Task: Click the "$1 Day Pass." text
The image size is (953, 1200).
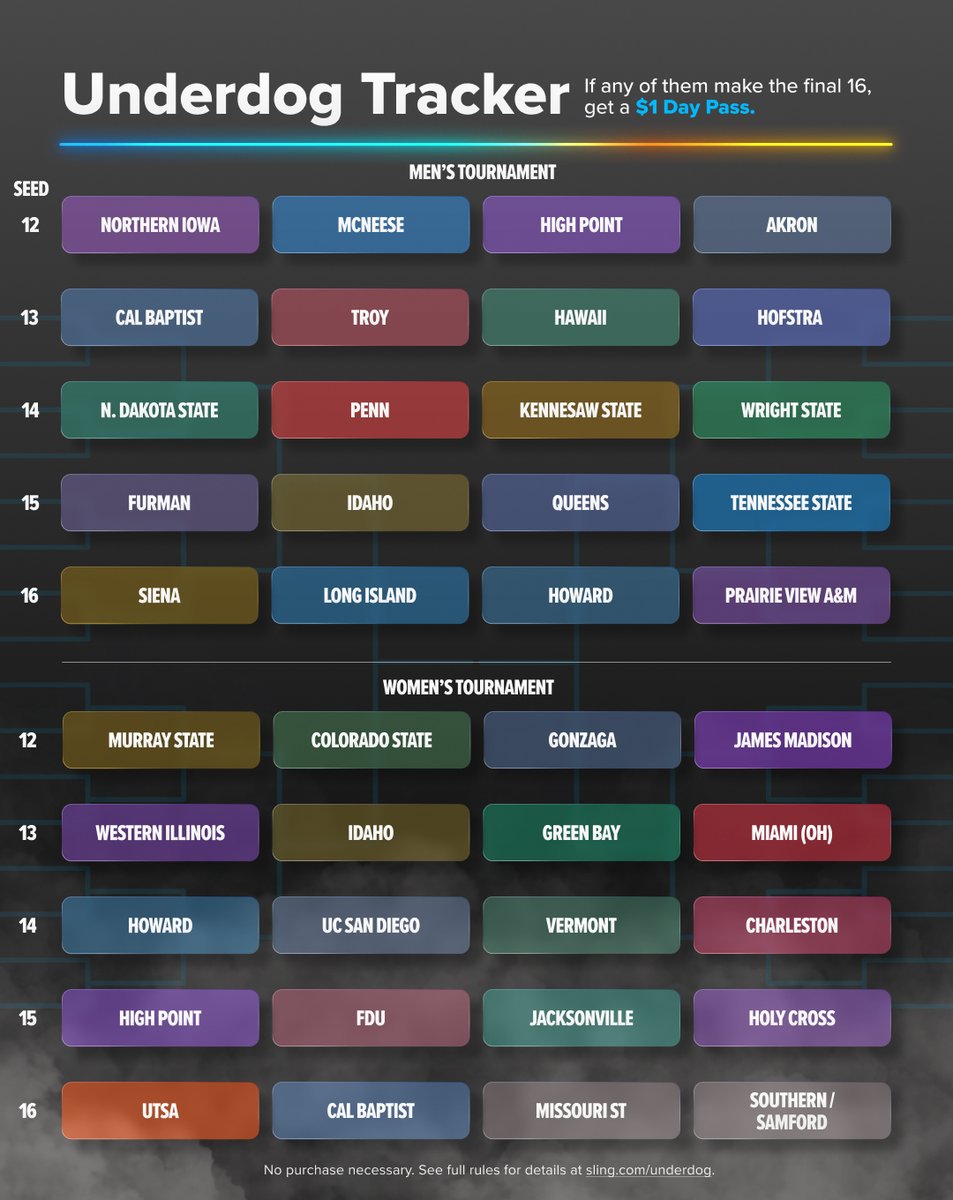Action: [x=695, y=108]
